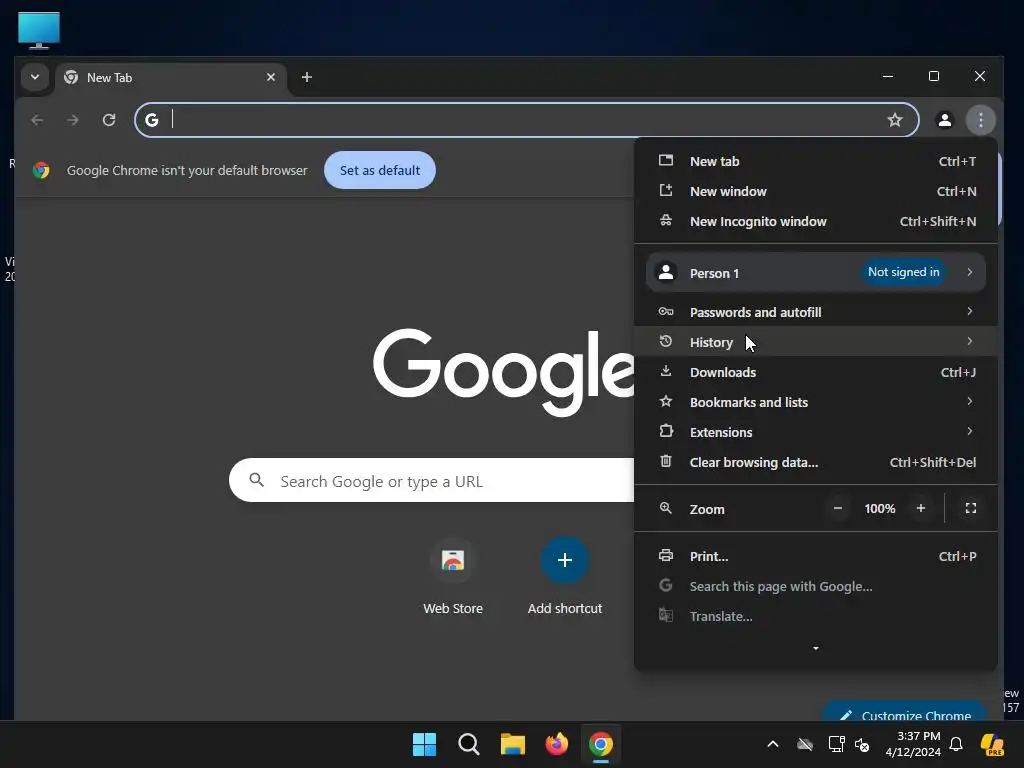Viewport: 1024px width, 768px height.
Task: Show hidden system tray icons
Action: 773,744
